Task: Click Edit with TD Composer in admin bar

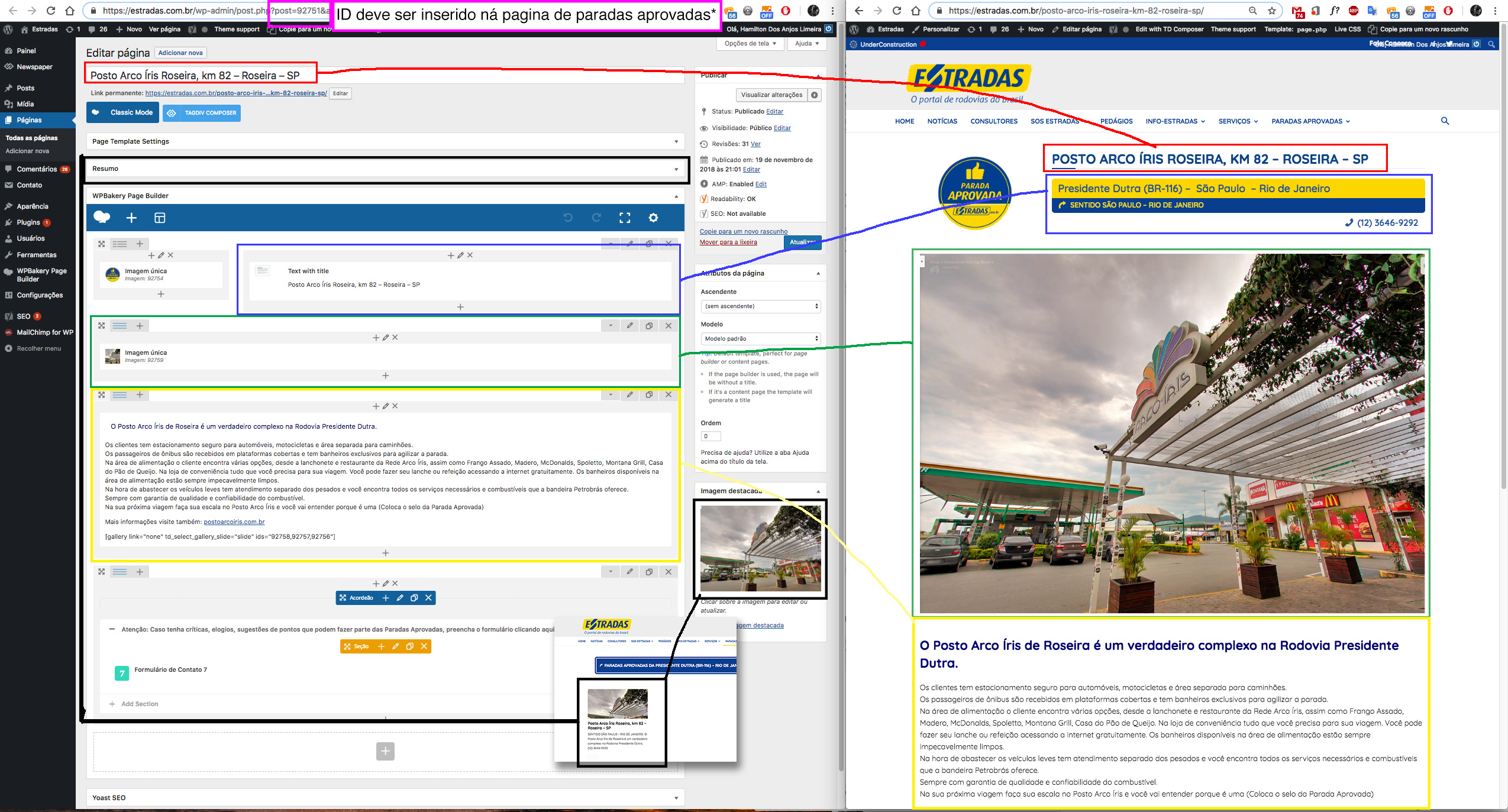Action: pyautogui.click(x=1169, y=29)
